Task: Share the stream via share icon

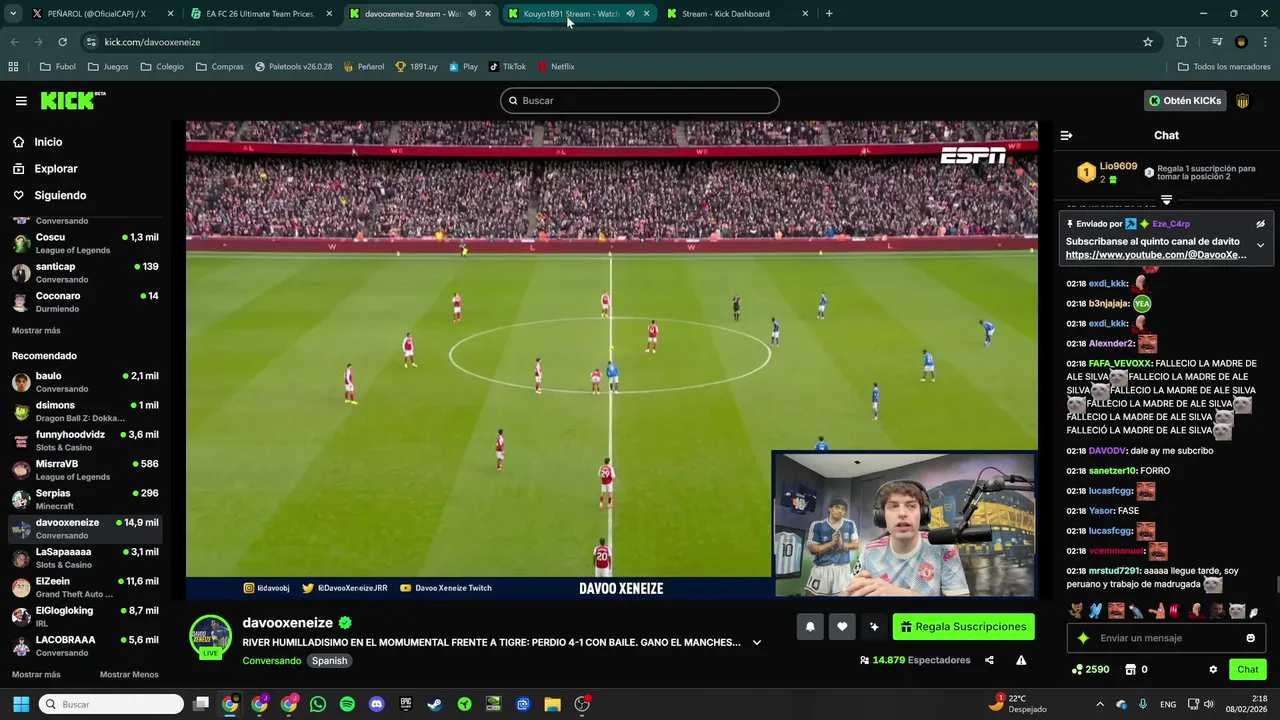Action: [x=989, y=660]
